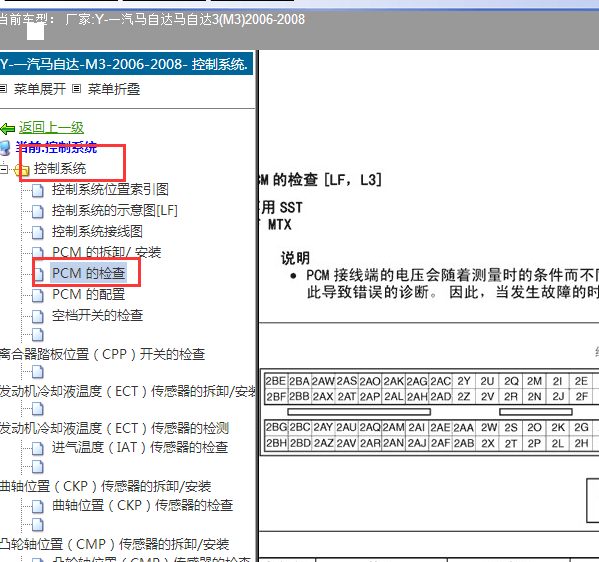Click connector pin cell 2BE
599x562 pixels.
pos(275,381)
